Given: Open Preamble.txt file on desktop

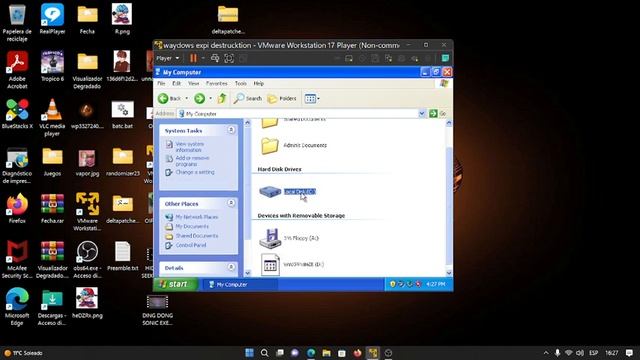Looking at the screenshot, I should (x=122, y=256).
